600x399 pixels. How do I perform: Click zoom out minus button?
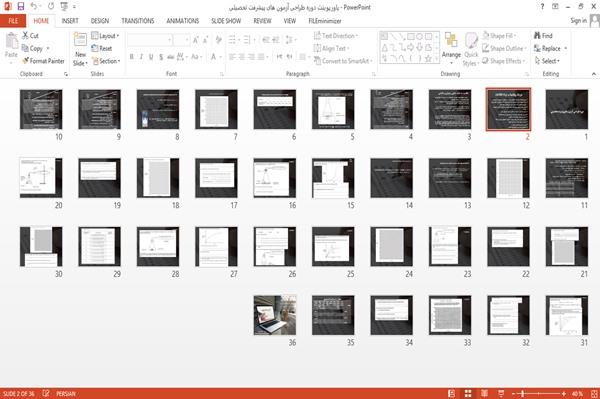[514, 393]
